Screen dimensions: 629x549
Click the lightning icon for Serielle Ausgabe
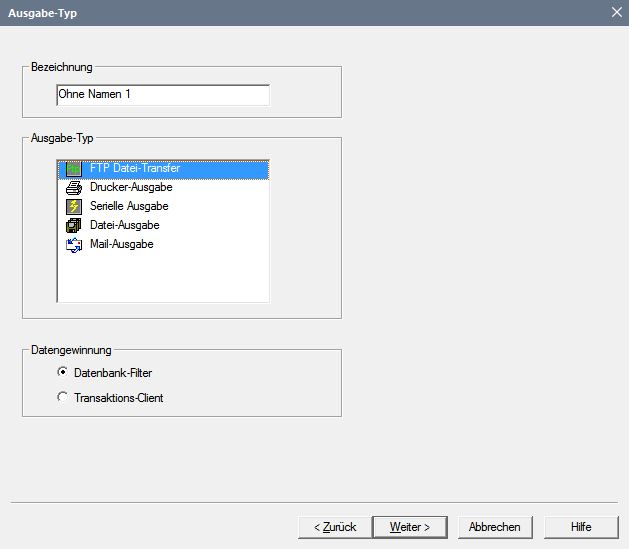(73, 206)
